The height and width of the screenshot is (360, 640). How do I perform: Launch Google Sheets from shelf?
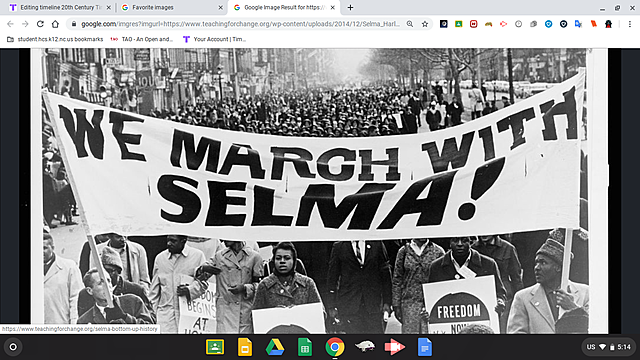304,347
